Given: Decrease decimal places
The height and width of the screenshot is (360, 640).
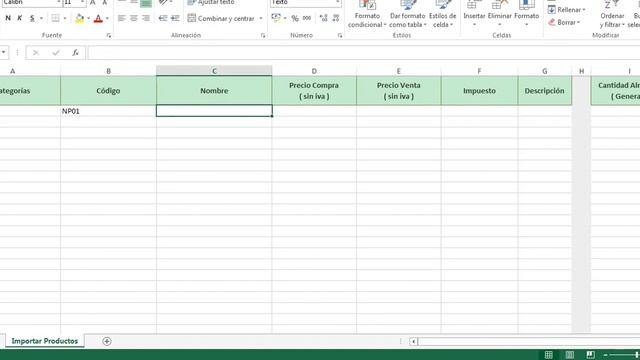Looking at the screenshot, I should pyautogui.click(x=336, y=18).
